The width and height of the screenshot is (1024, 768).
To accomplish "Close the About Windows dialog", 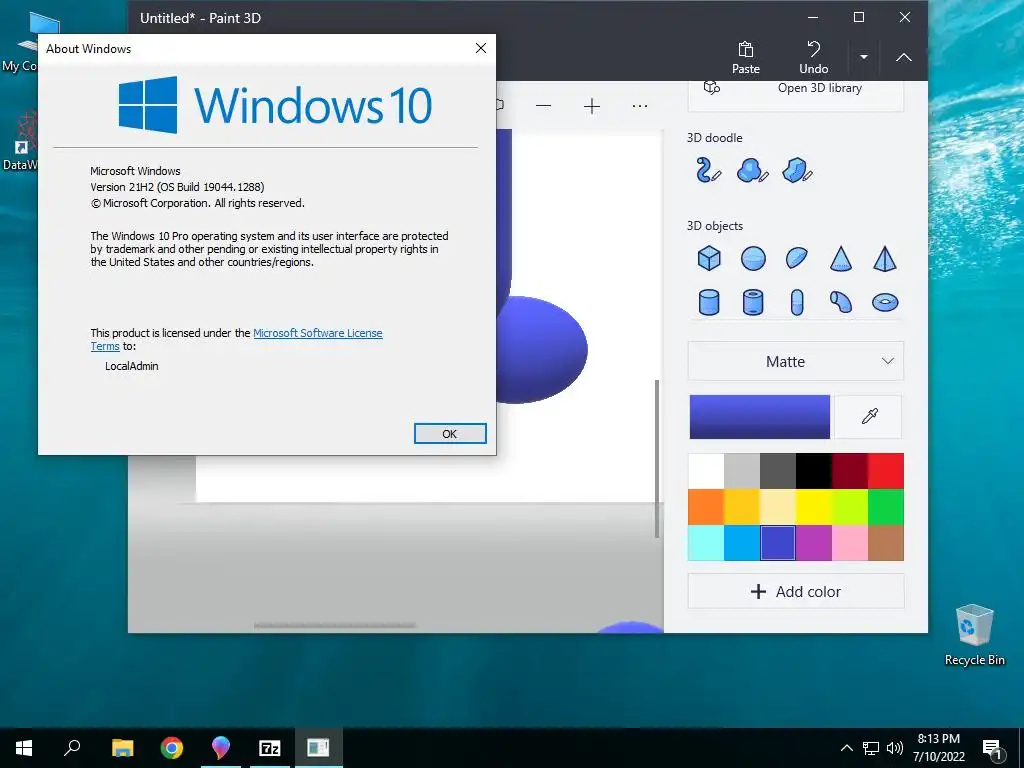I will click(481, 48).
